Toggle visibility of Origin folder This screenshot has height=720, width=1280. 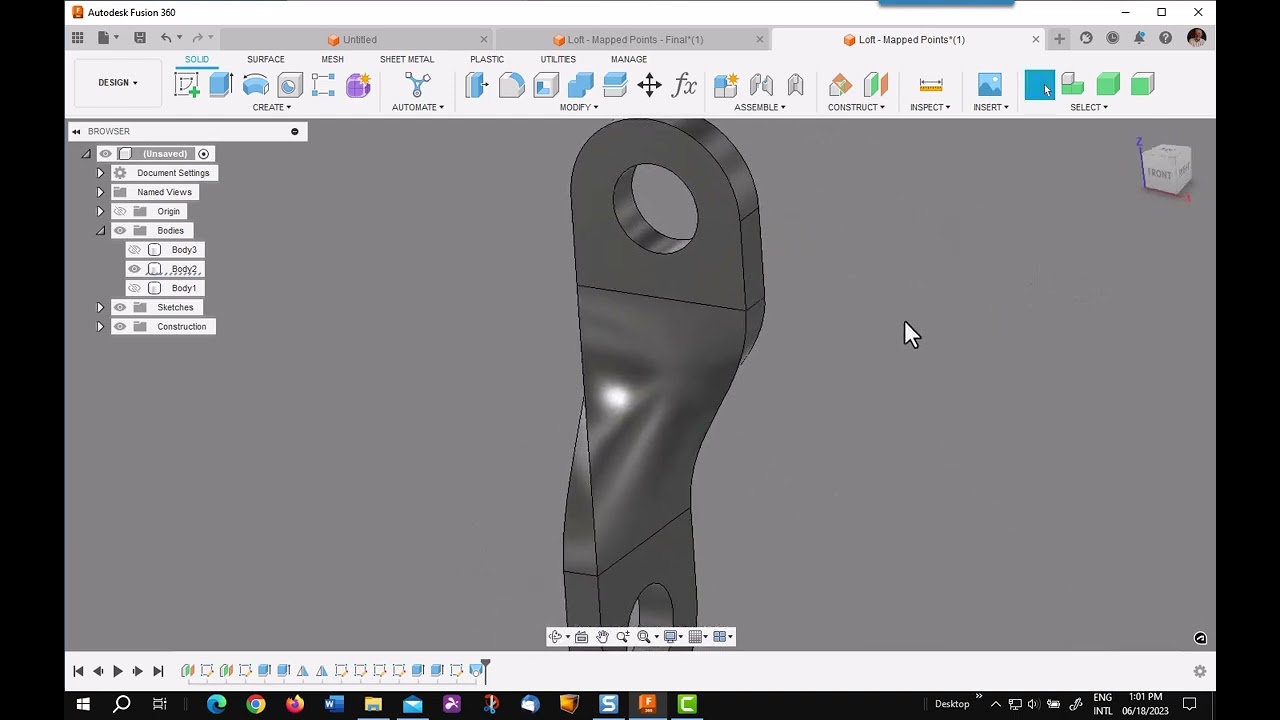point(120,211)
